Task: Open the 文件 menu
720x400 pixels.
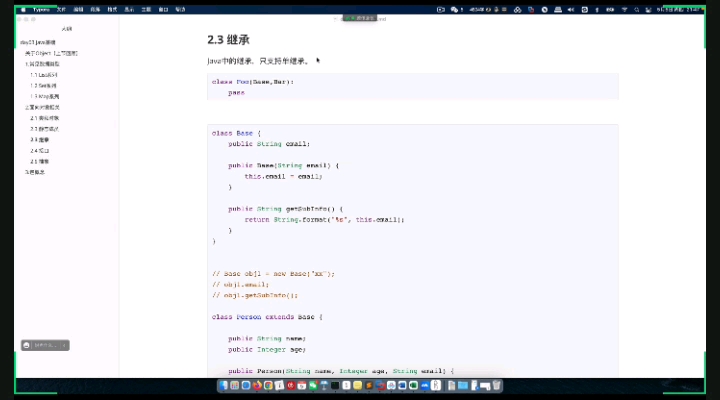Action: (61, 9)
